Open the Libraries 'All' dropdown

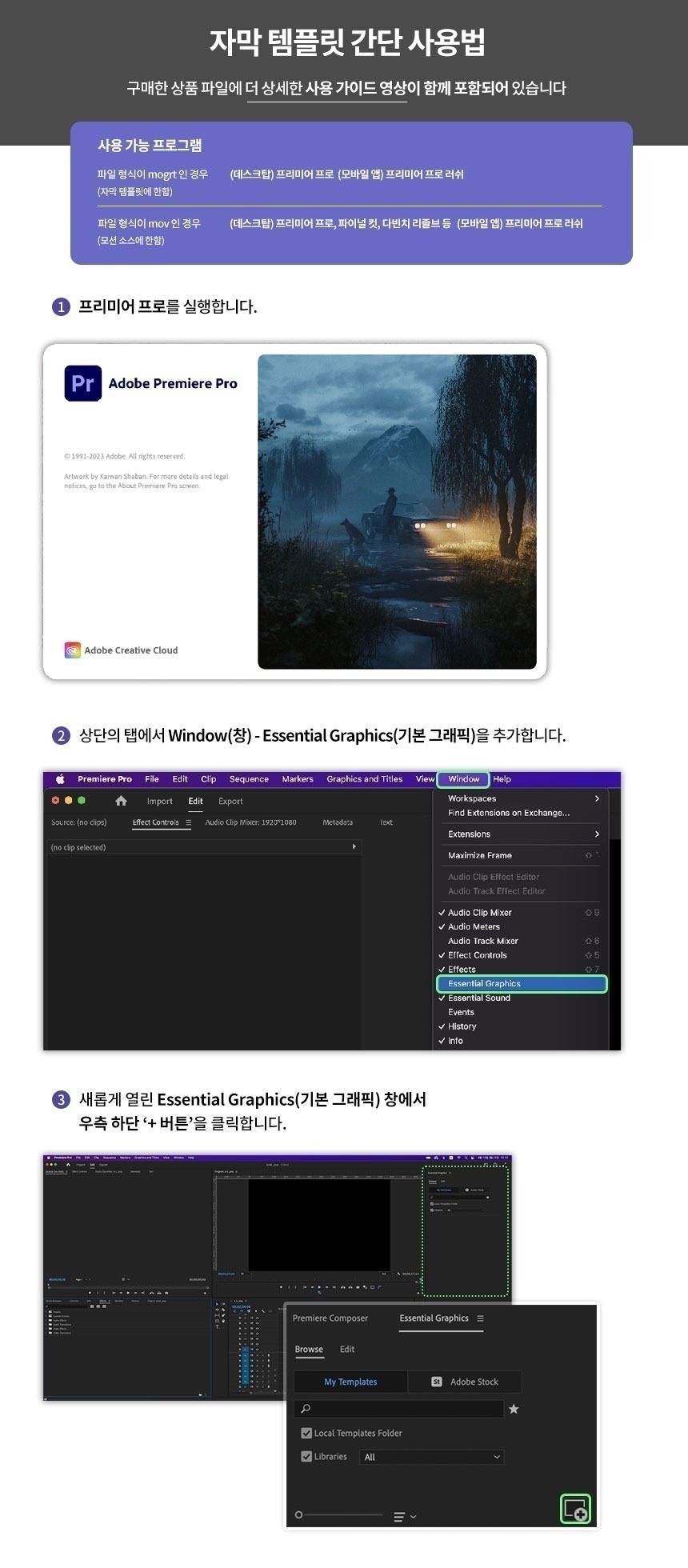tap(432, 1457)
